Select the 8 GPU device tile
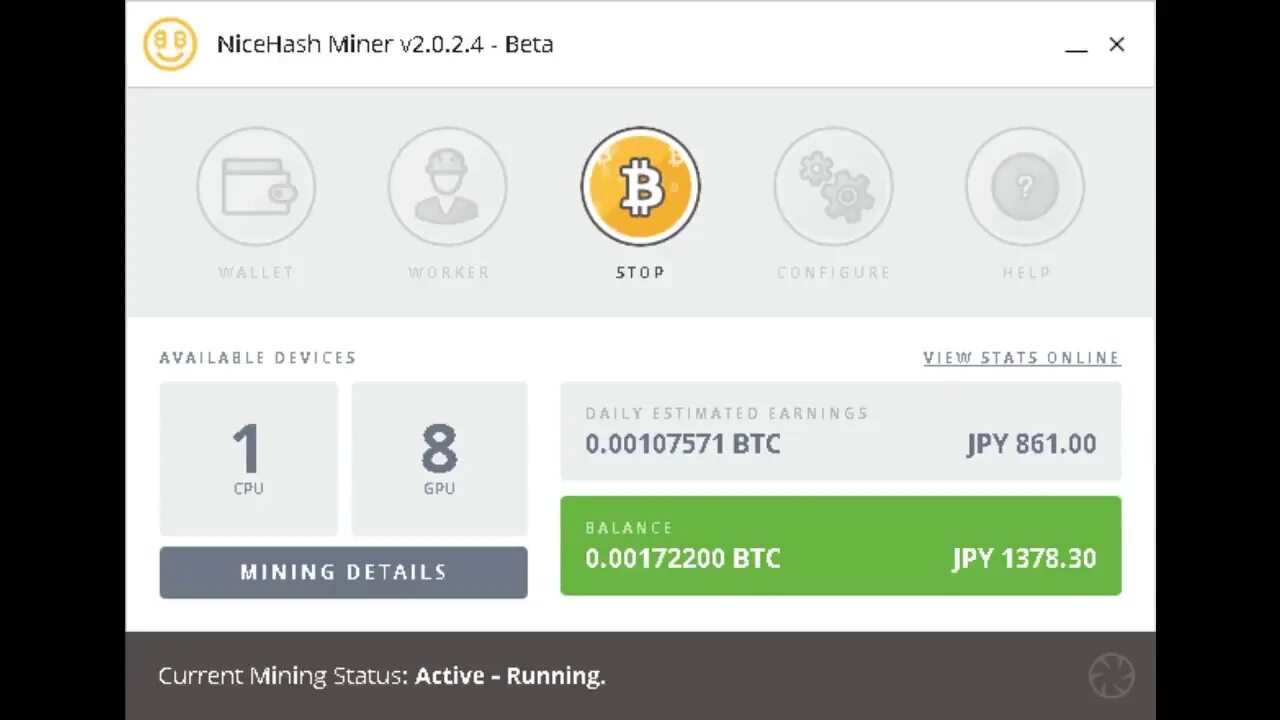This screenshot has height=720, width=1280. [439, 458]
